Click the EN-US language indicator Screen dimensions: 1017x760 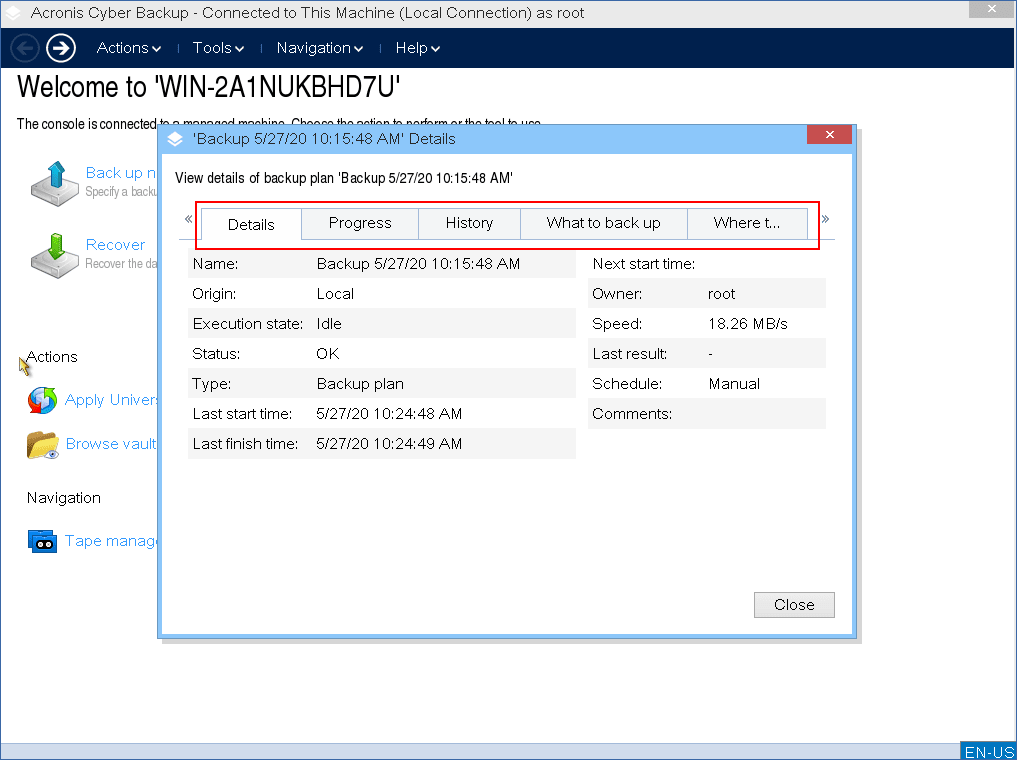coord(988,752)
